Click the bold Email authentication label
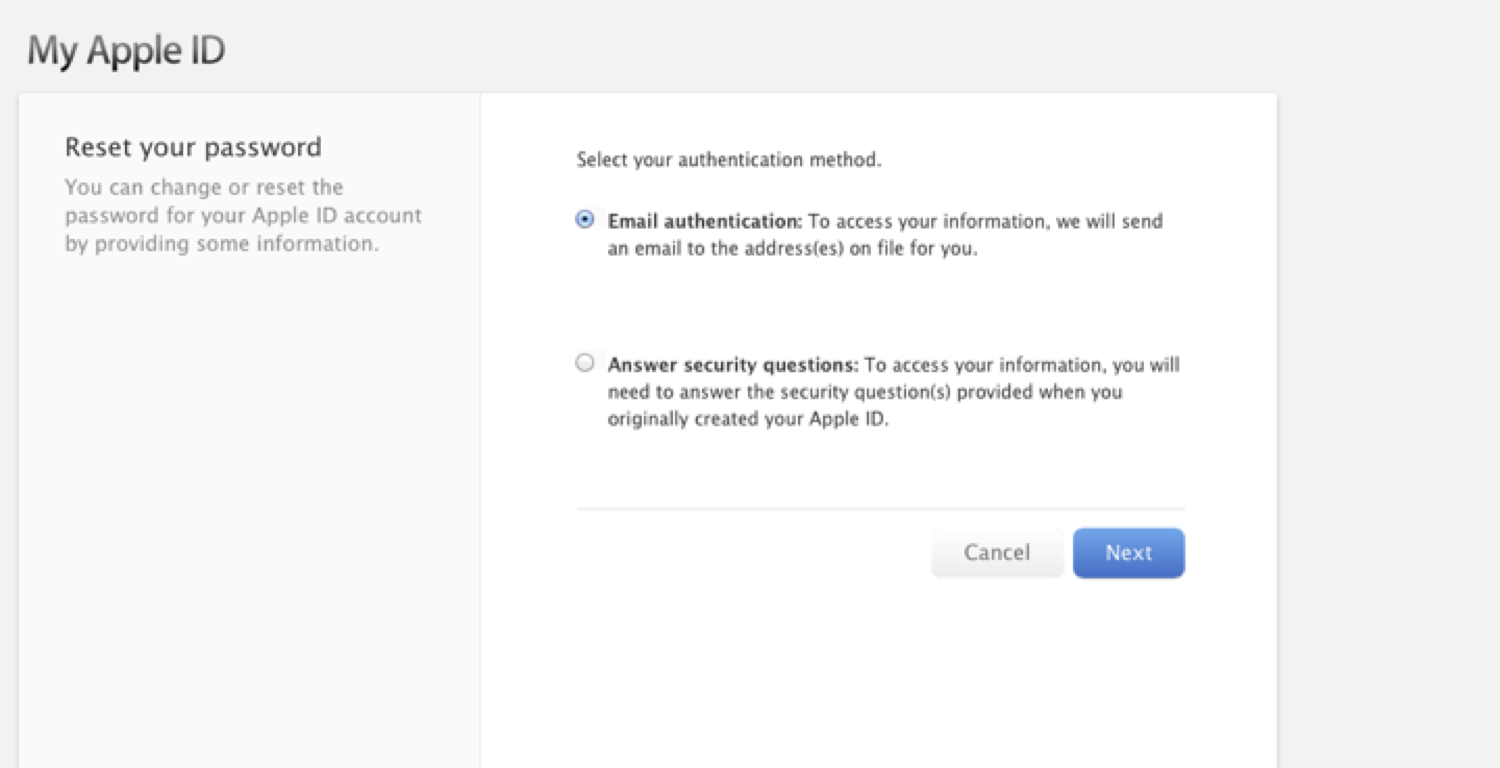Viewport: 1500px width, 768px height. [700, 221]
